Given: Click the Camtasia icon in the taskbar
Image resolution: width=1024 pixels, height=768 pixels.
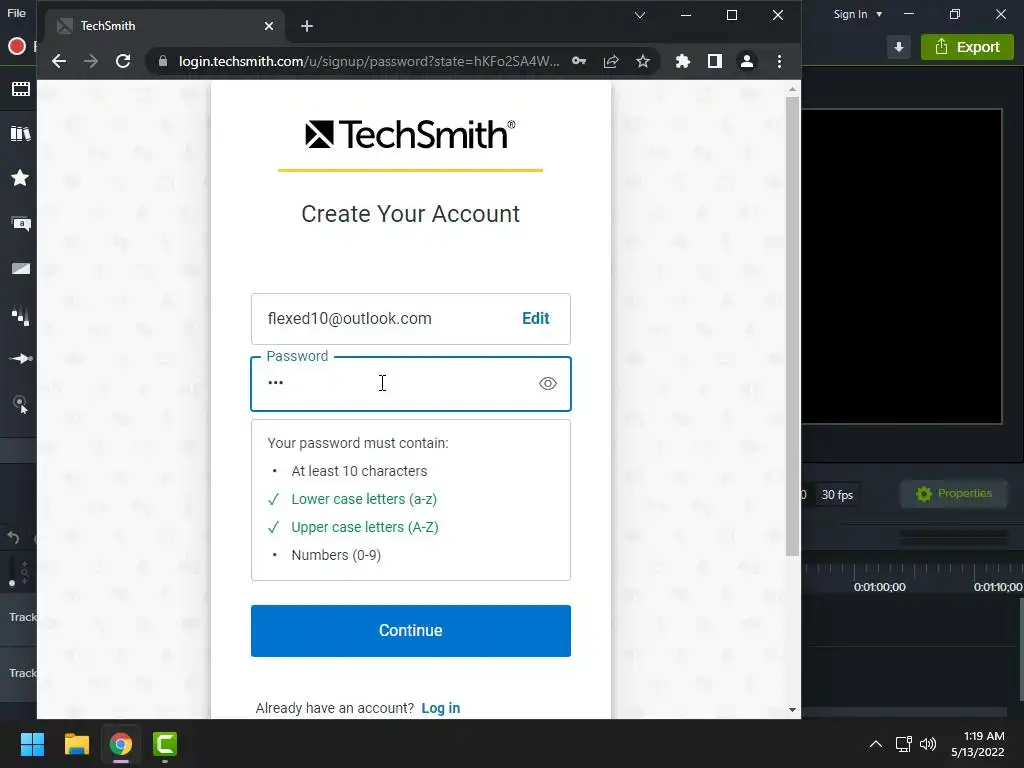Looking at the screenshot, I should [x=165, y=744].
